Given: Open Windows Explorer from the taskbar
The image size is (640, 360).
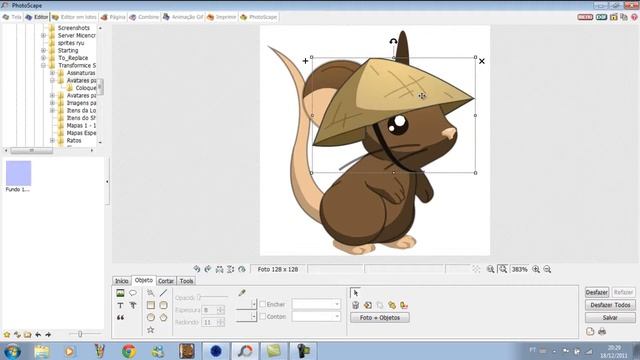Looking at the screenshot, I should pos(42,351).
